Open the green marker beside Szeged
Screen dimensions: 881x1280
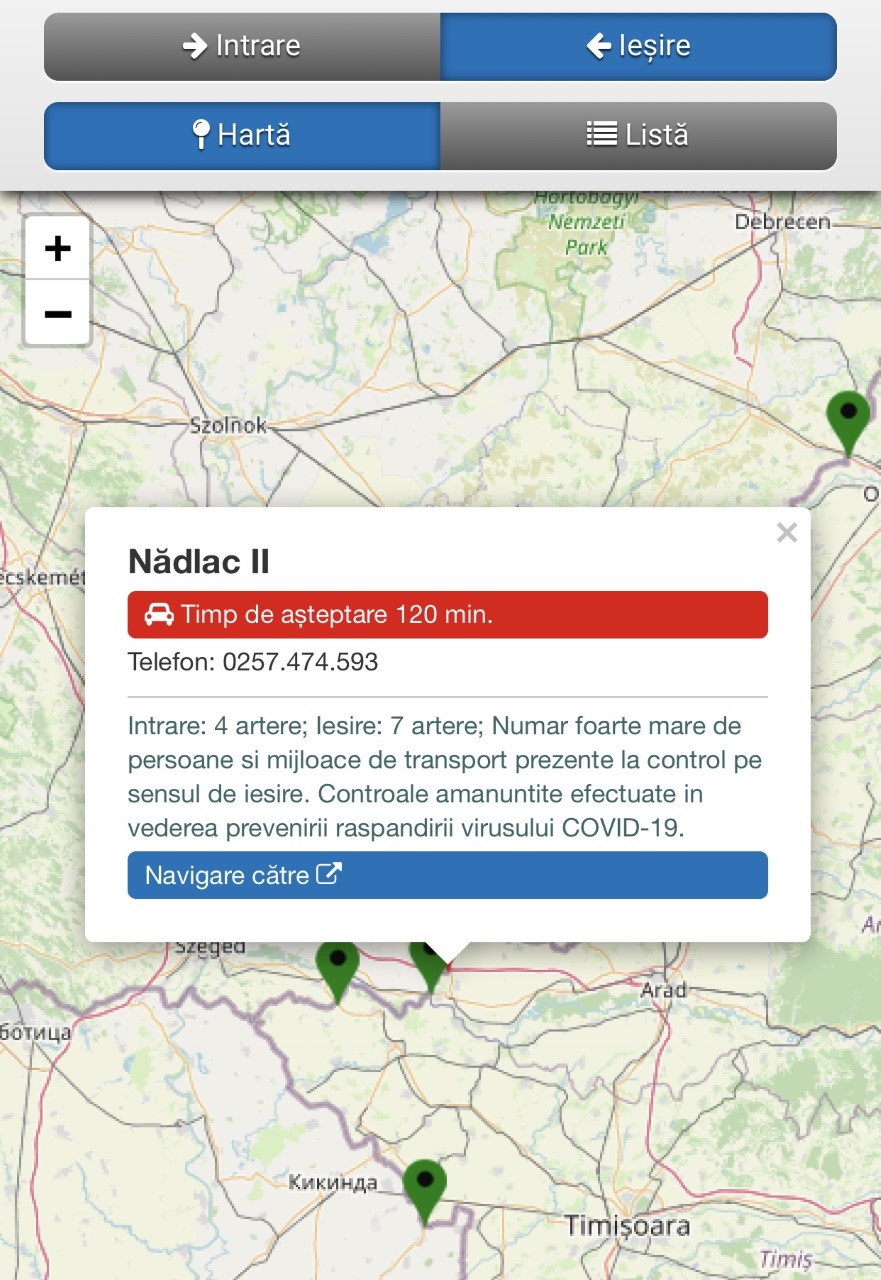click(337, 966)
